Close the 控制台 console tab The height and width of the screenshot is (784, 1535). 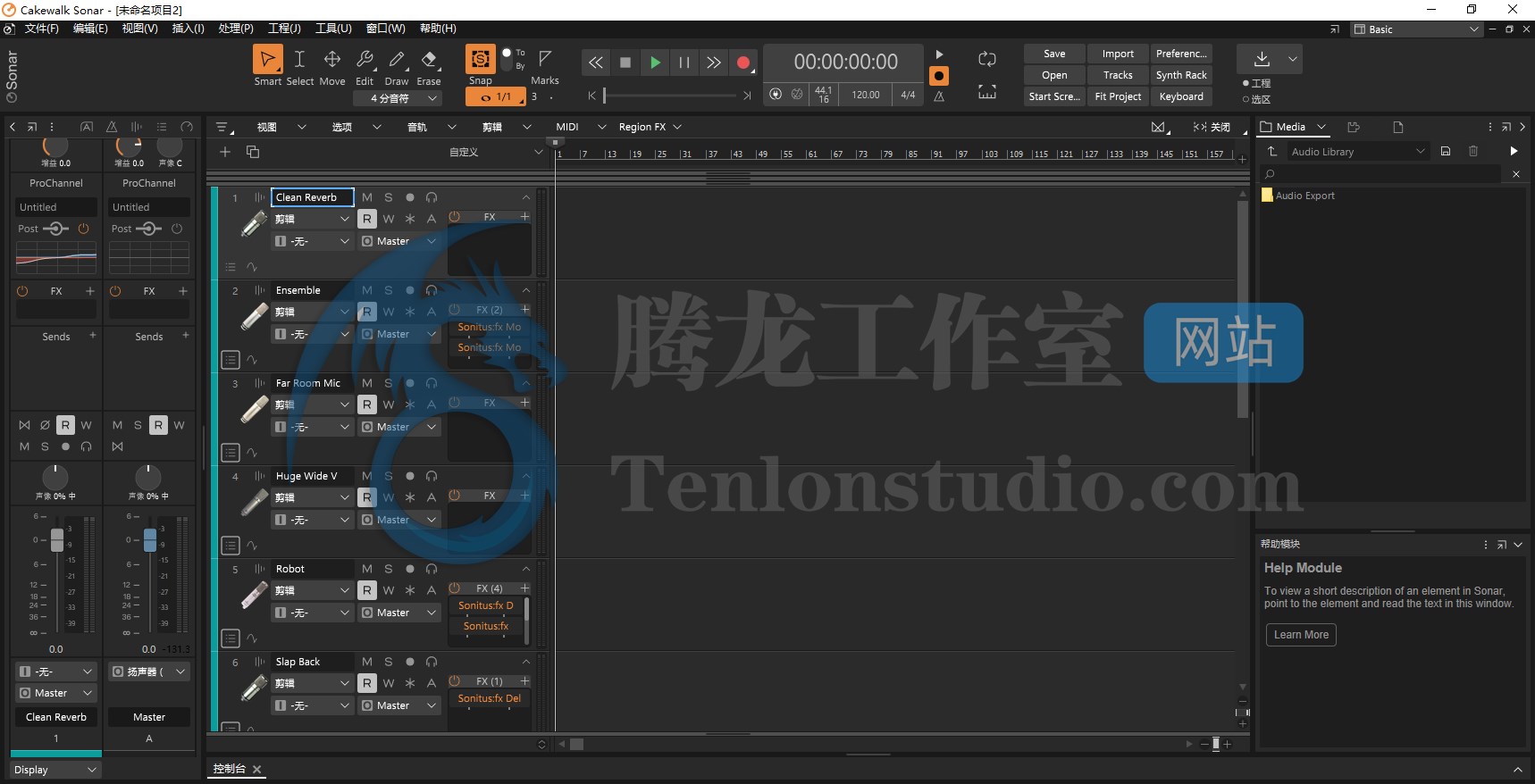point(257,769)
